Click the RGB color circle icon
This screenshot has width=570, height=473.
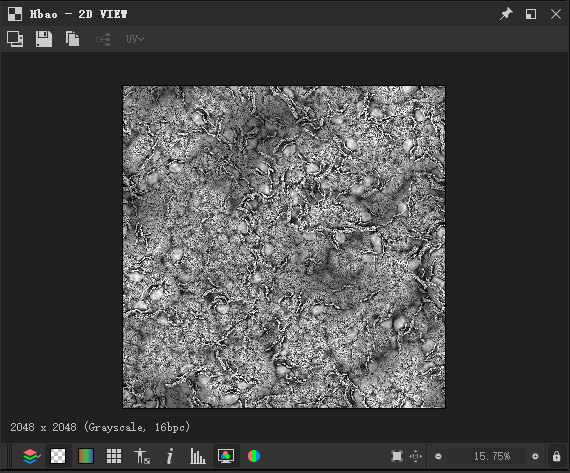click(x=254, y=456)
